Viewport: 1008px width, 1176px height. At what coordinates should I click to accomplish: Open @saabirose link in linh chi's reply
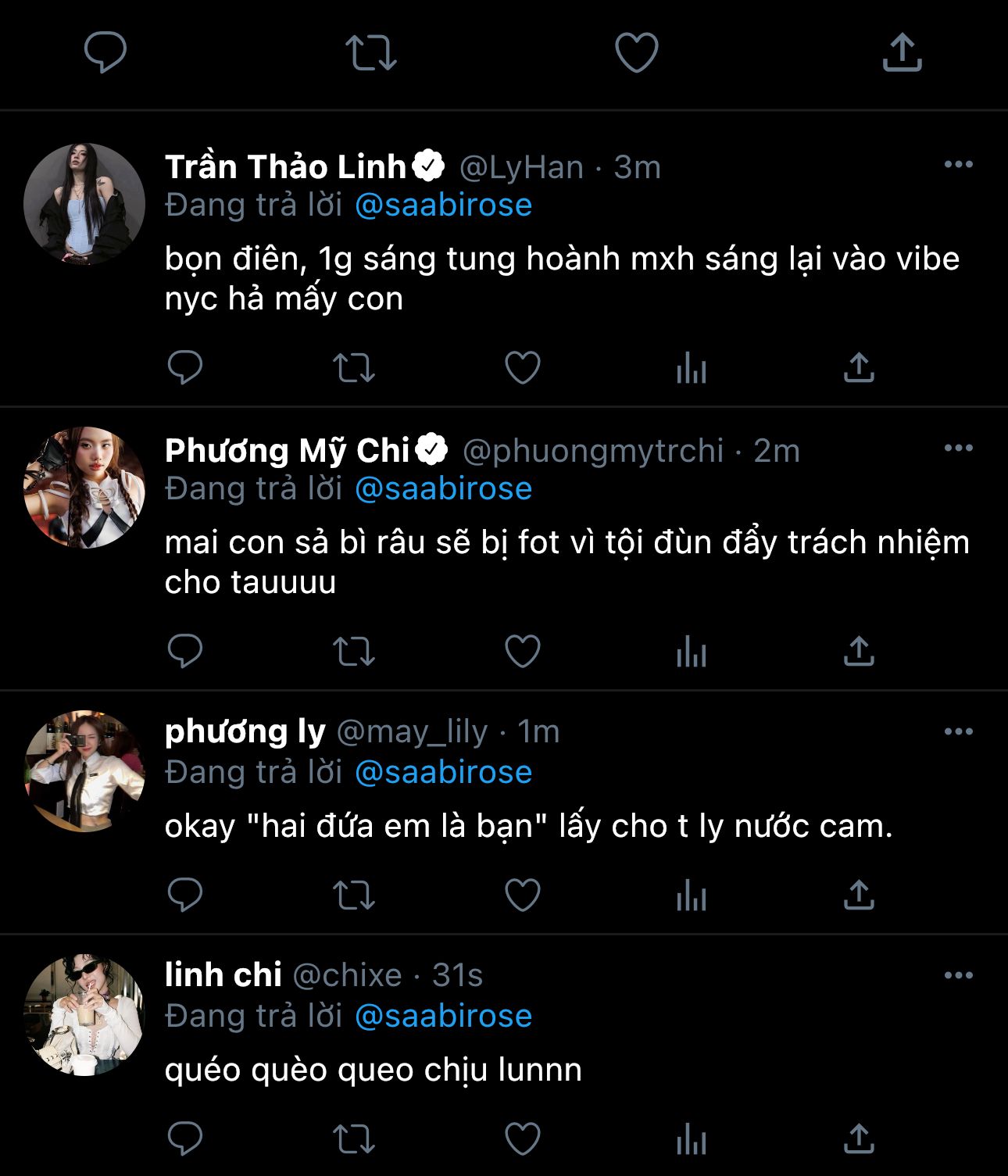[x=443, y=1017]
